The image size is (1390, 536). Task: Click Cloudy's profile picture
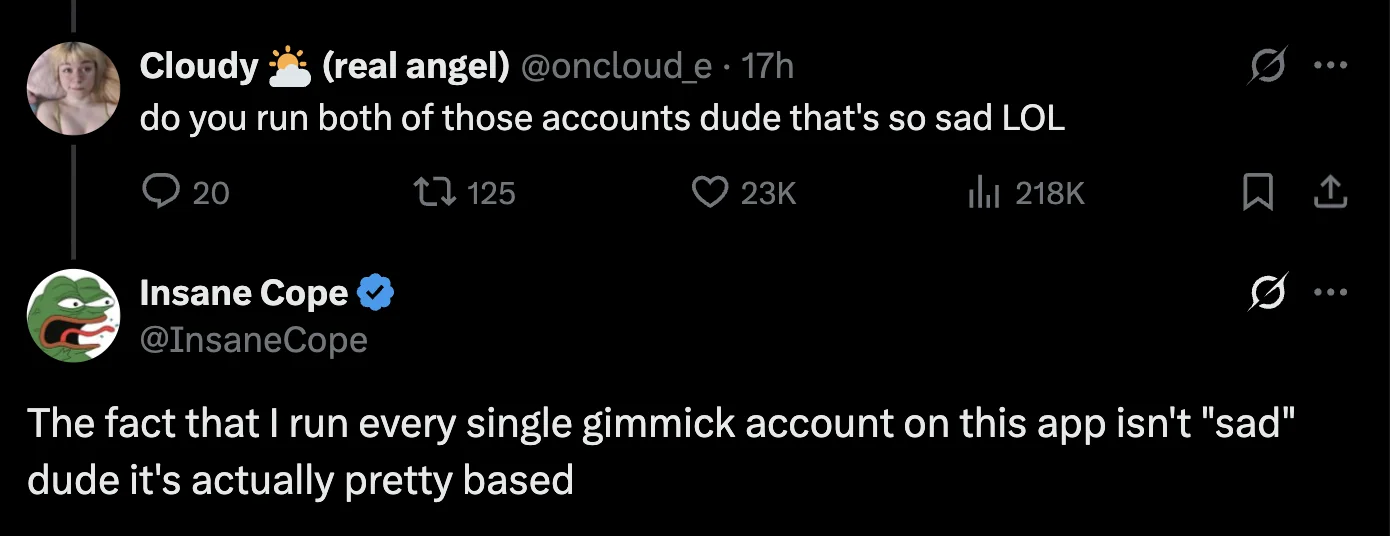(72, 88)
